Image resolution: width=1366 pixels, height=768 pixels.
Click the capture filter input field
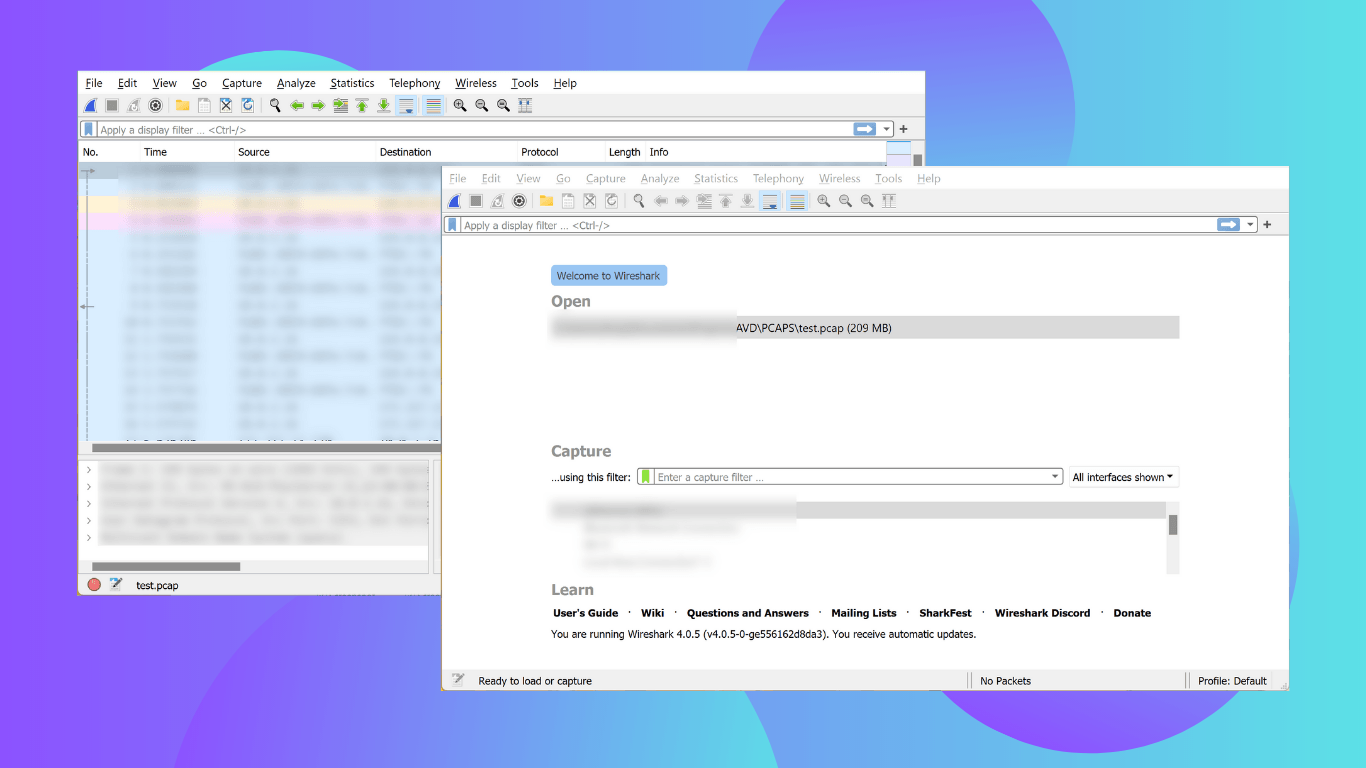pyautogui.click(x=850, y=477)
